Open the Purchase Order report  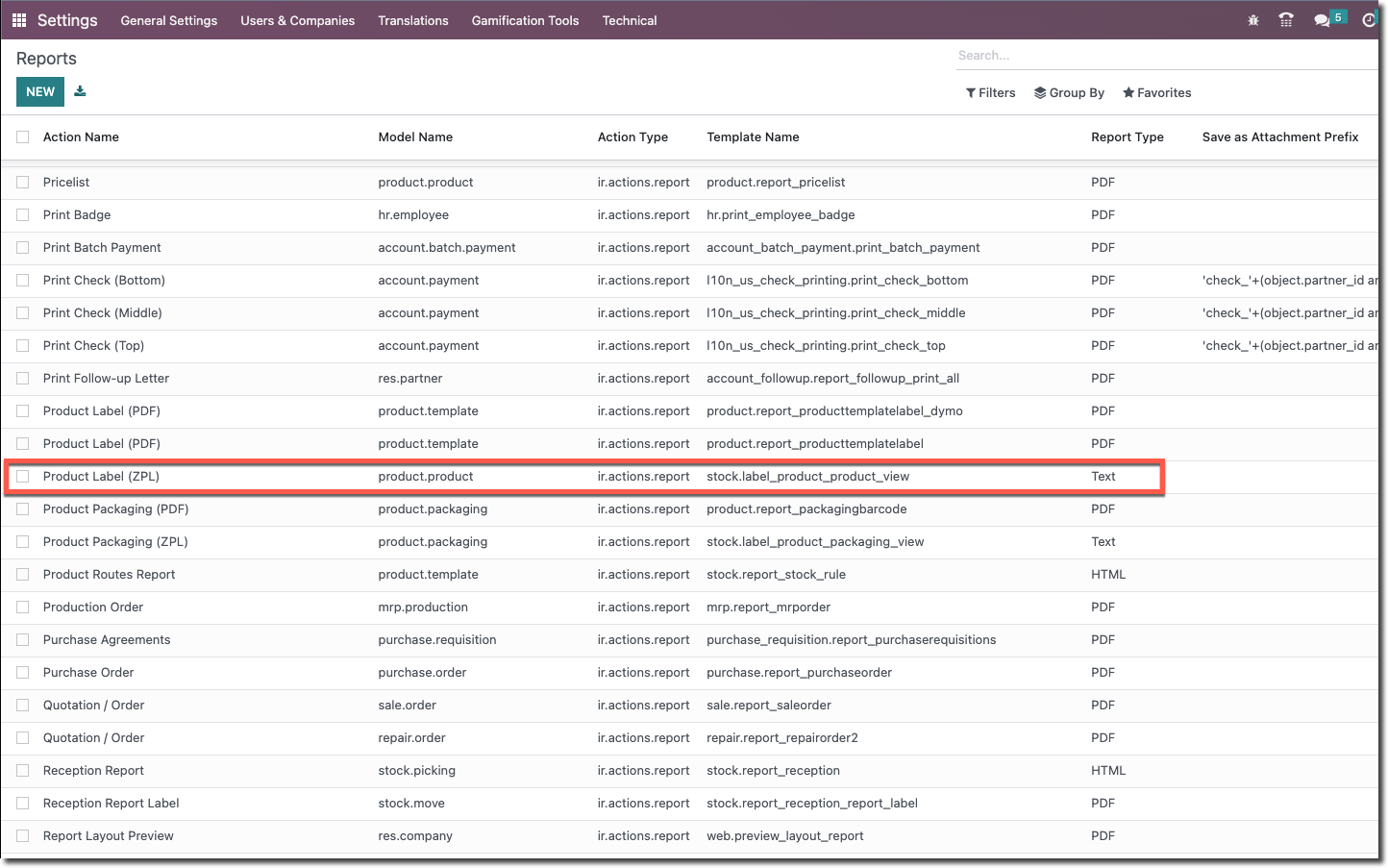tap(88, 673)
